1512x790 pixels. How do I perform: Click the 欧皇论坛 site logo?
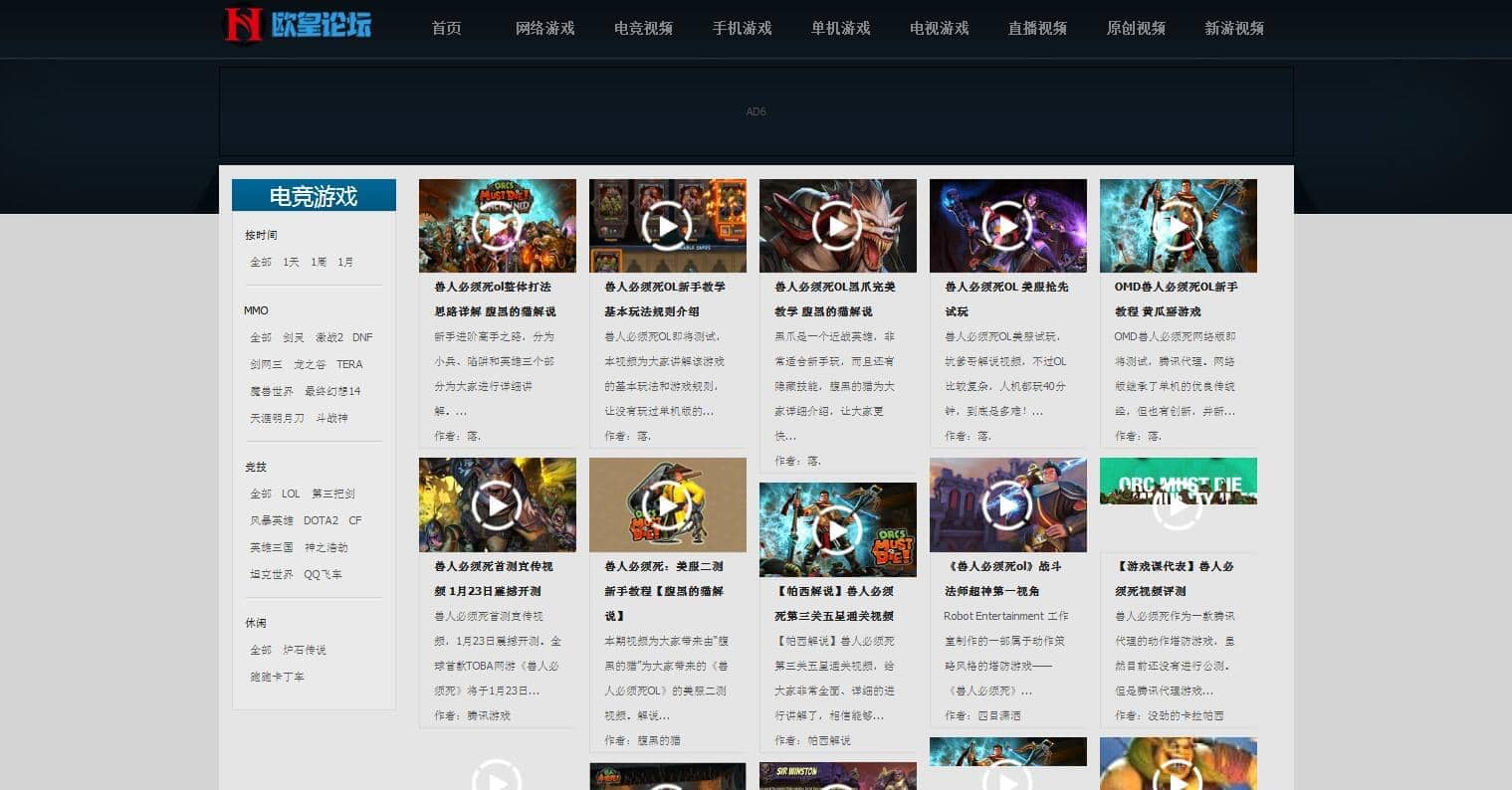point(298,25)
